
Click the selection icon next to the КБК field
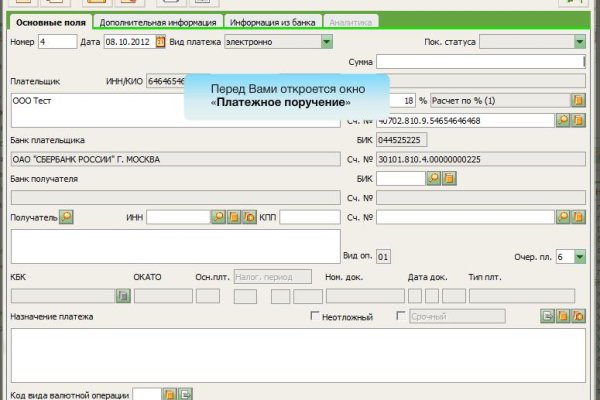[123, 296]
